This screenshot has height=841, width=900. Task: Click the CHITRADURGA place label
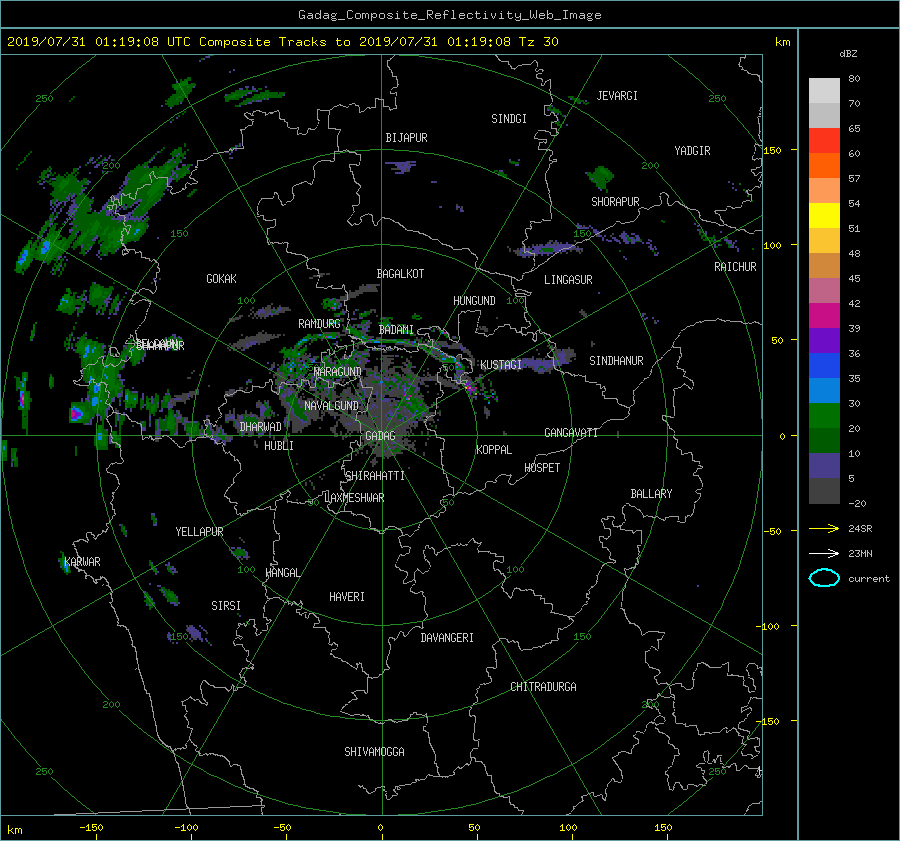pyautogui.click(x=543, y=687)
